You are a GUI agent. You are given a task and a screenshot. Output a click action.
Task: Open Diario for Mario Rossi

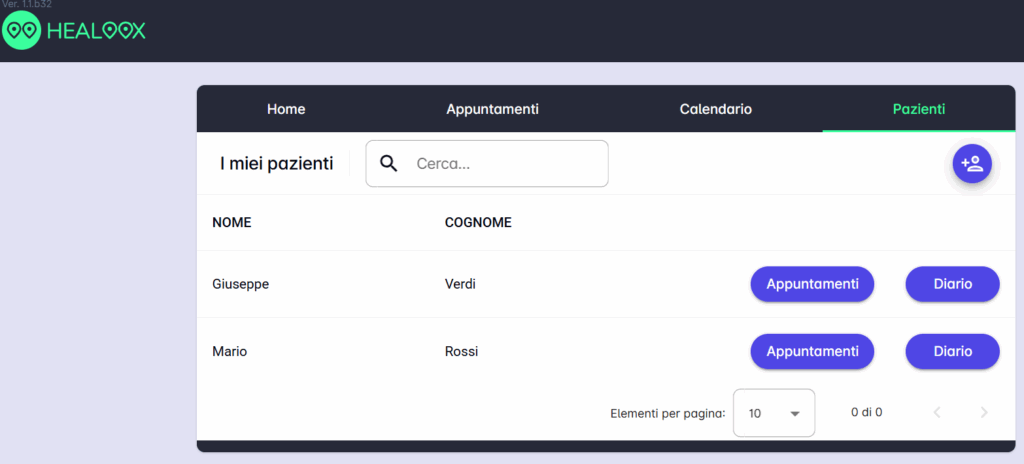[953, 352]
